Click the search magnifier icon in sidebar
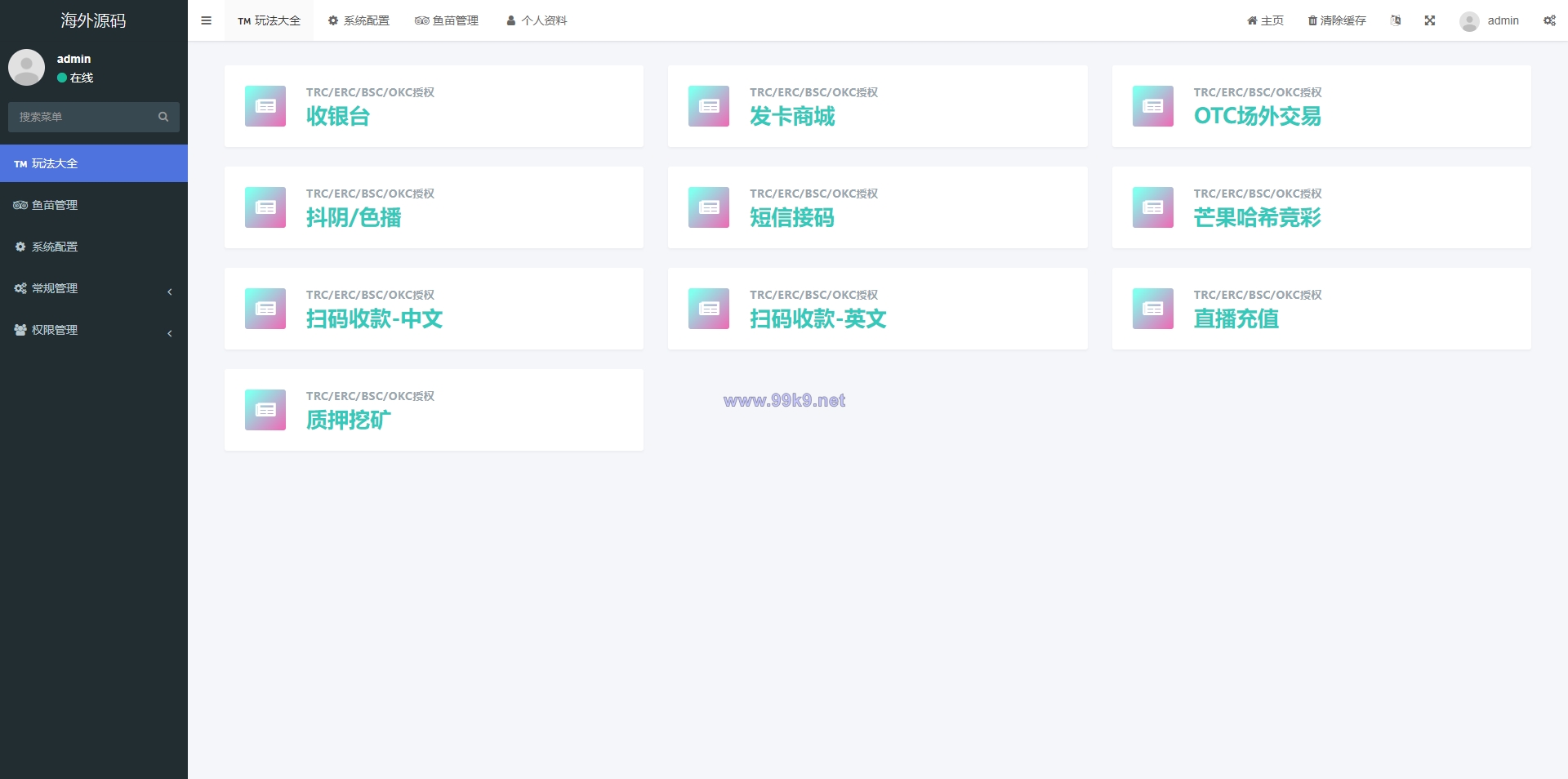The width and height of the screenshot is (1568, 779). [163, 117]
